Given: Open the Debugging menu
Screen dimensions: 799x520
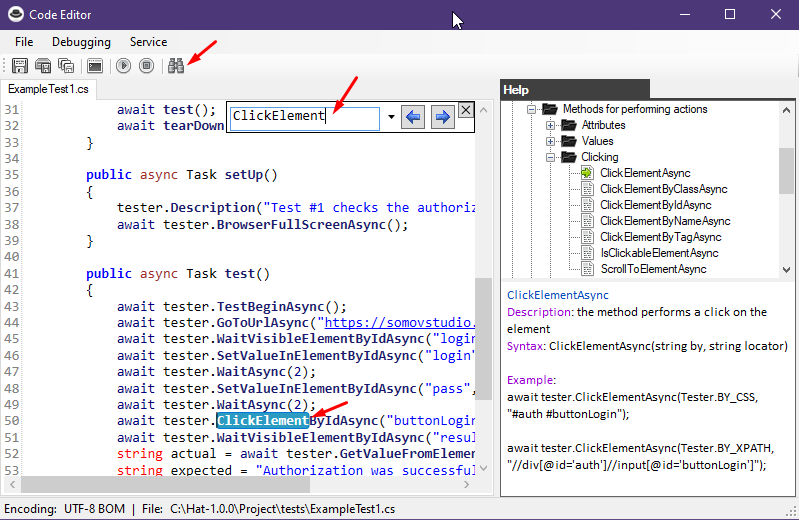Looking at the screenshot, I should [x=81, y=42].
